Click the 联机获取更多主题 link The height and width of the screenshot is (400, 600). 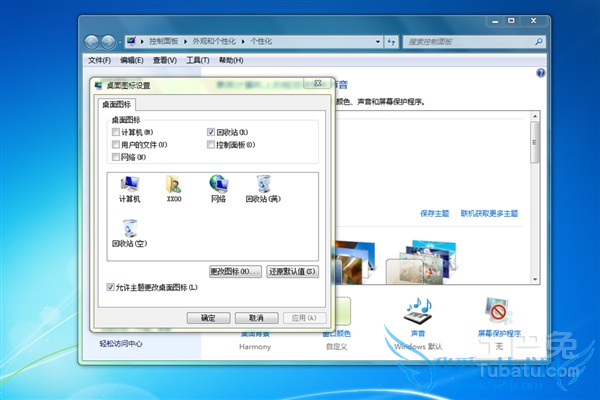[x=489, y=213]
